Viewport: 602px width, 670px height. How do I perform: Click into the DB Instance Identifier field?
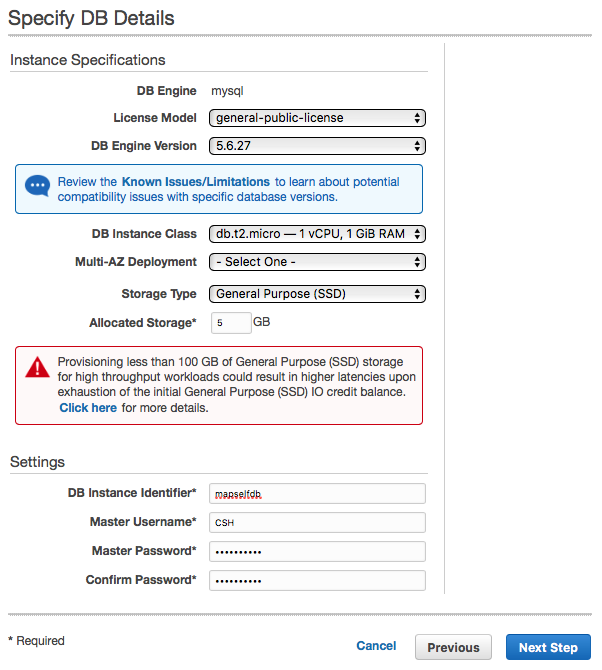coord(317,493)
